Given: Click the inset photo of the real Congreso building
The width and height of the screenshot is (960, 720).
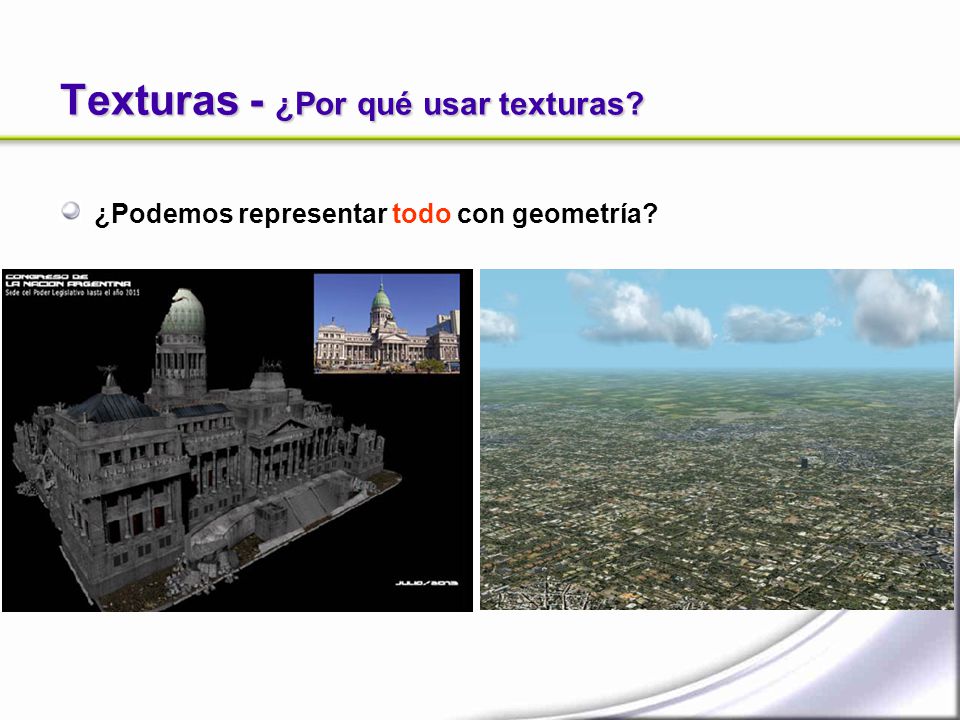Looking at the screenshot, I should click(x=387, y=323).
